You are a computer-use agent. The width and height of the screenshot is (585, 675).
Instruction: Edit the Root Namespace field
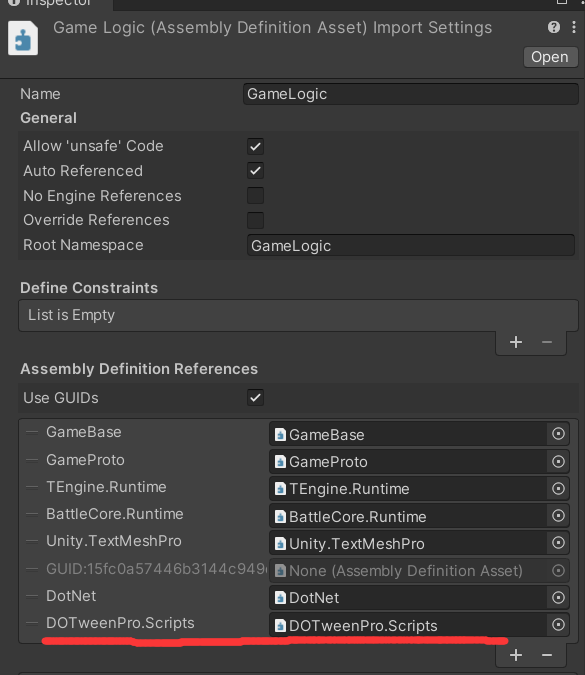411,245
